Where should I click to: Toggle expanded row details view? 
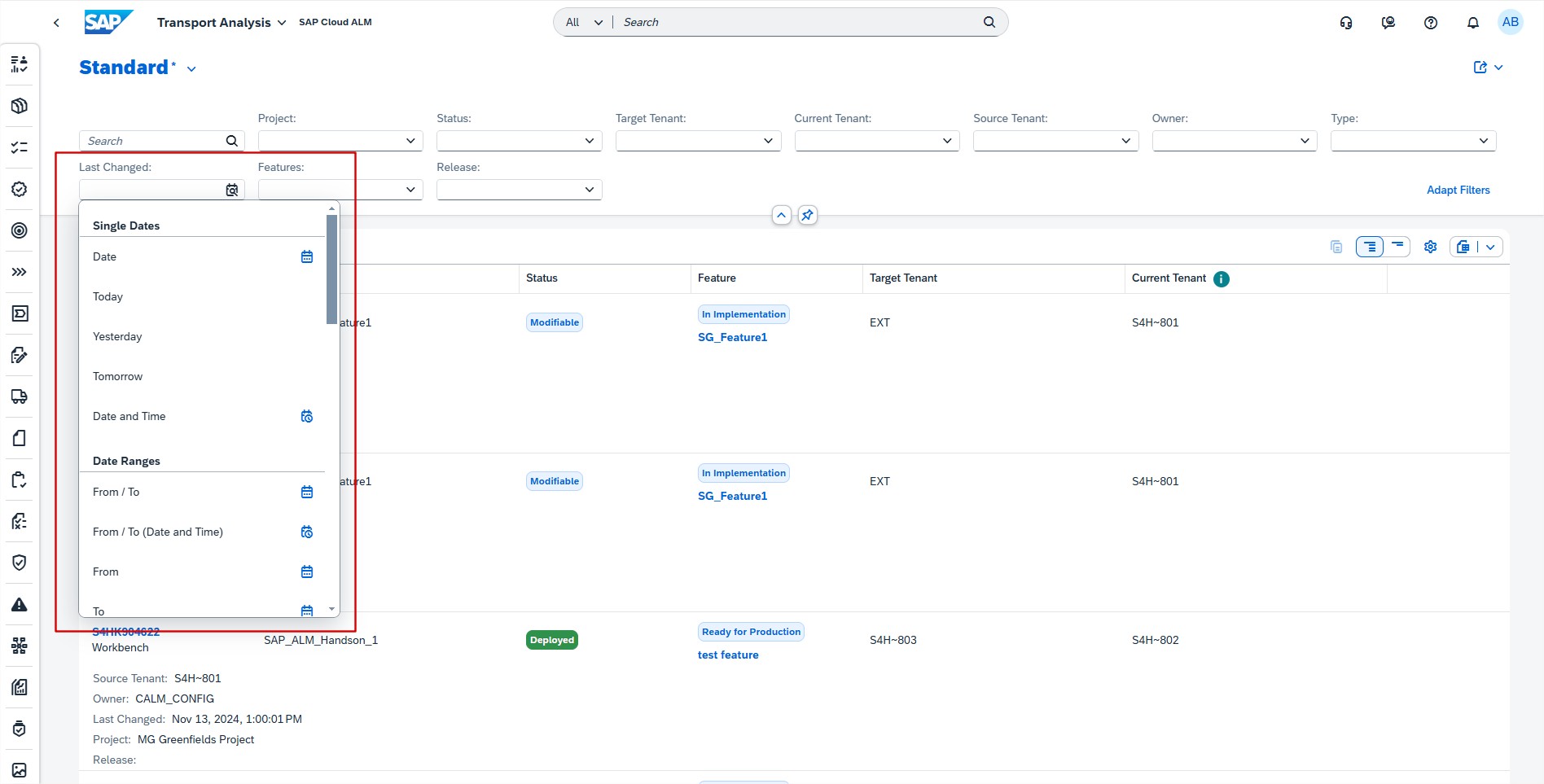(x=1370, y=247)
